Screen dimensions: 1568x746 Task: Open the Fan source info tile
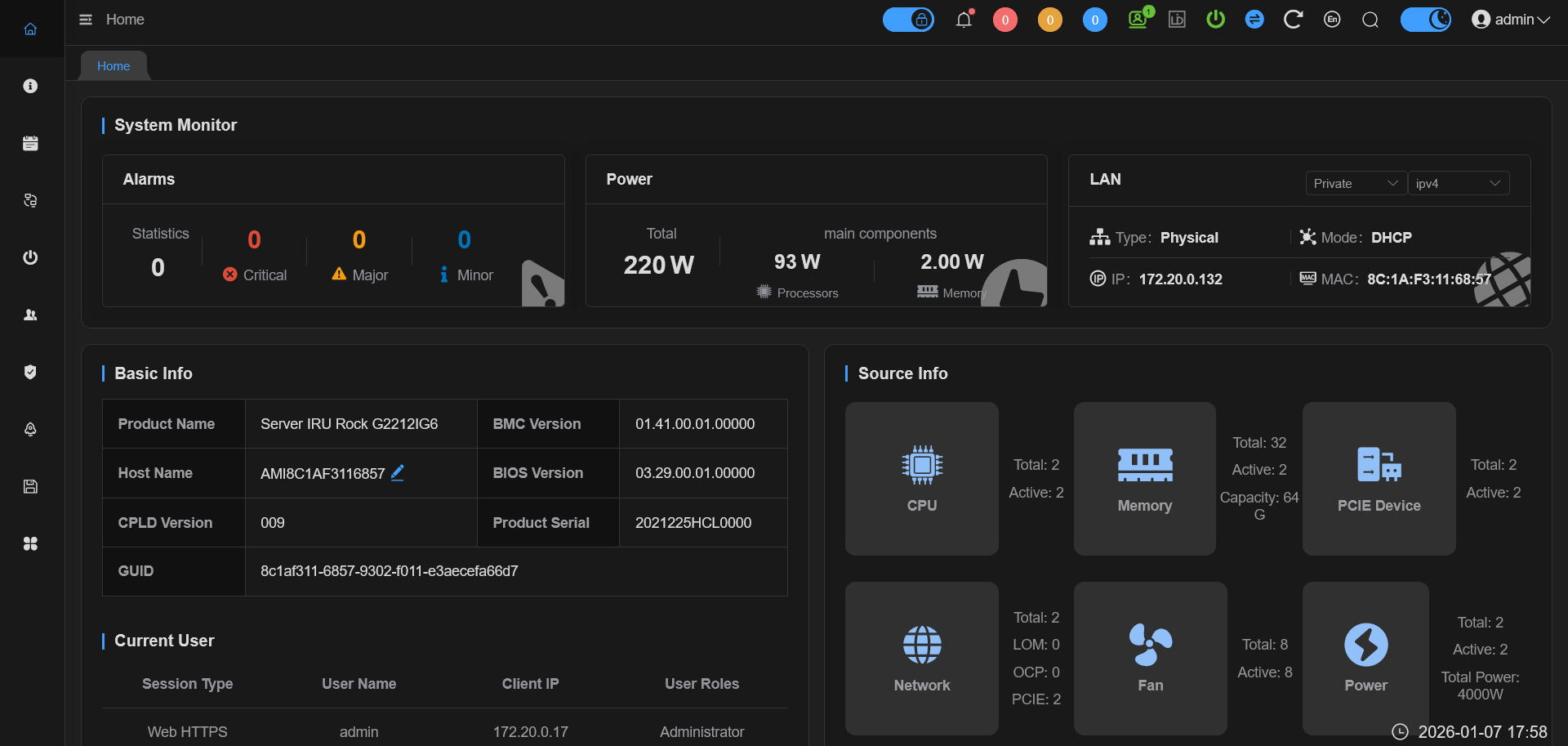[1150, 659]
